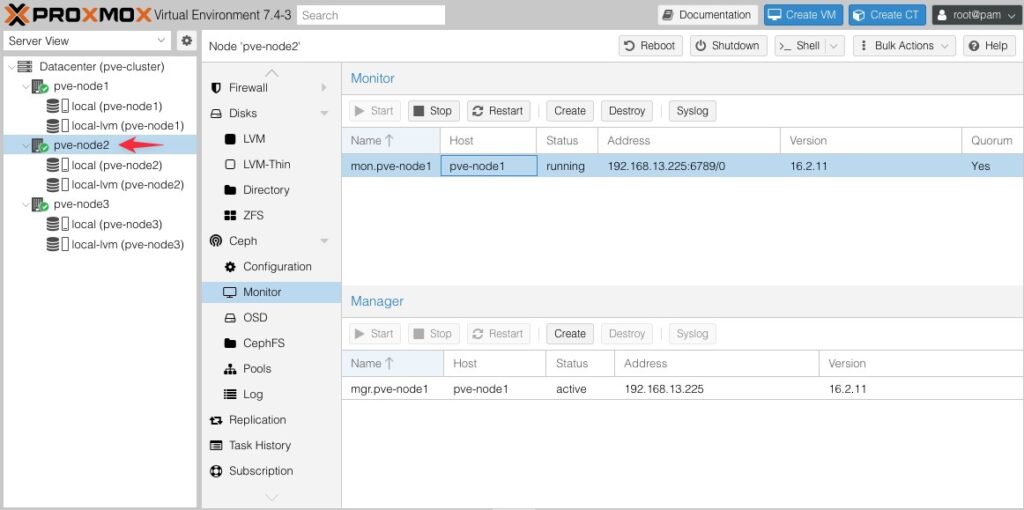Click the Ceph logo icon
This screenshot has height=510, width=1024.
pos(216,241)
